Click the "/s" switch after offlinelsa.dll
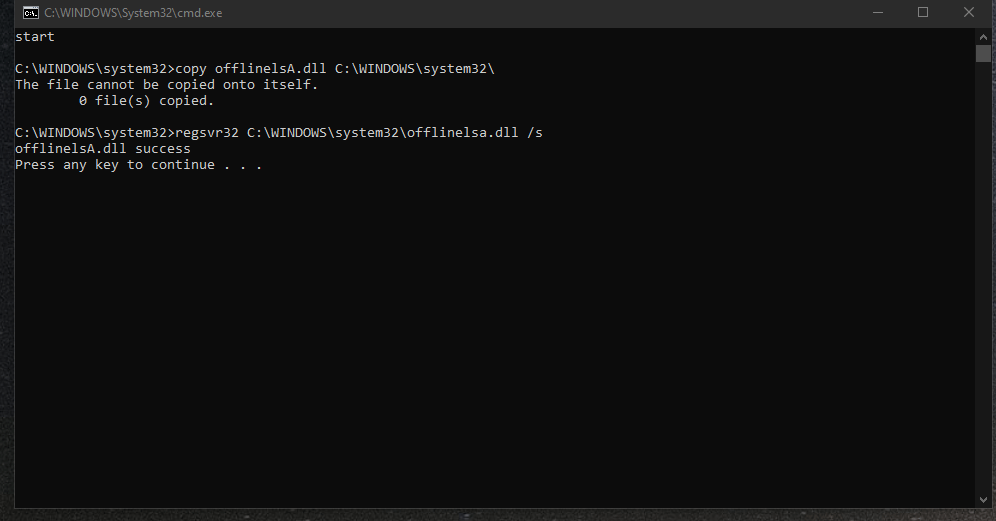 coord(534,133)
